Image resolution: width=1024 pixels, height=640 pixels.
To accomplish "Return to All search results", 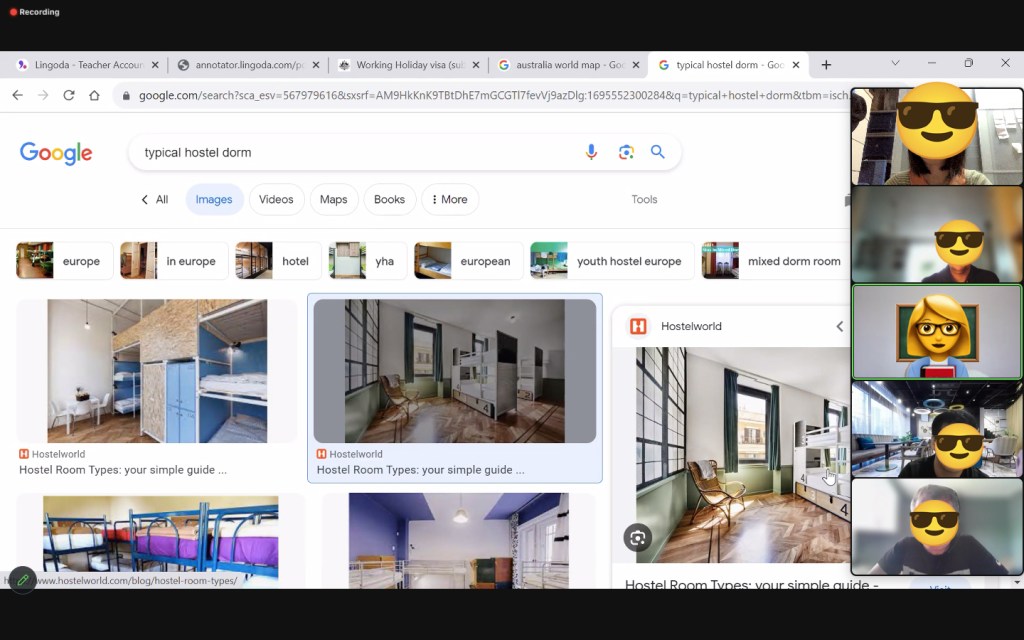I will (x=154, y=200).
